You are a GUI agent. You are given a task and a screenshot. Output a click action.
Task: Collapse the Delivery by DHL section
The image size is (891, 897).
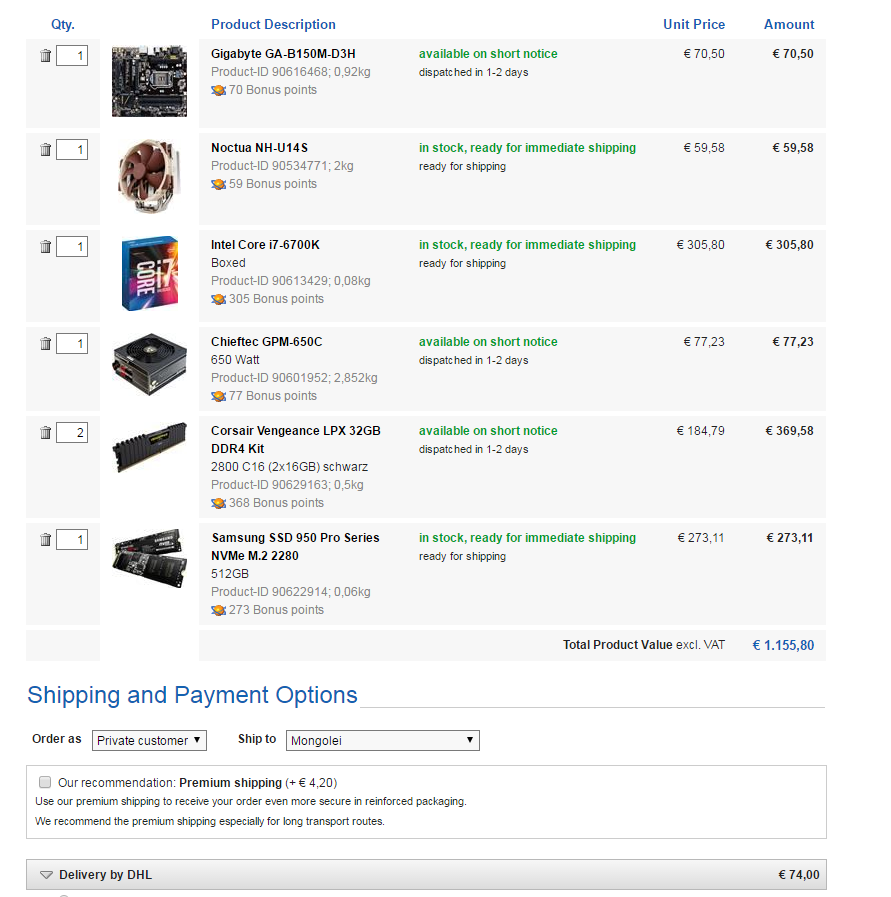click(46, 875)
